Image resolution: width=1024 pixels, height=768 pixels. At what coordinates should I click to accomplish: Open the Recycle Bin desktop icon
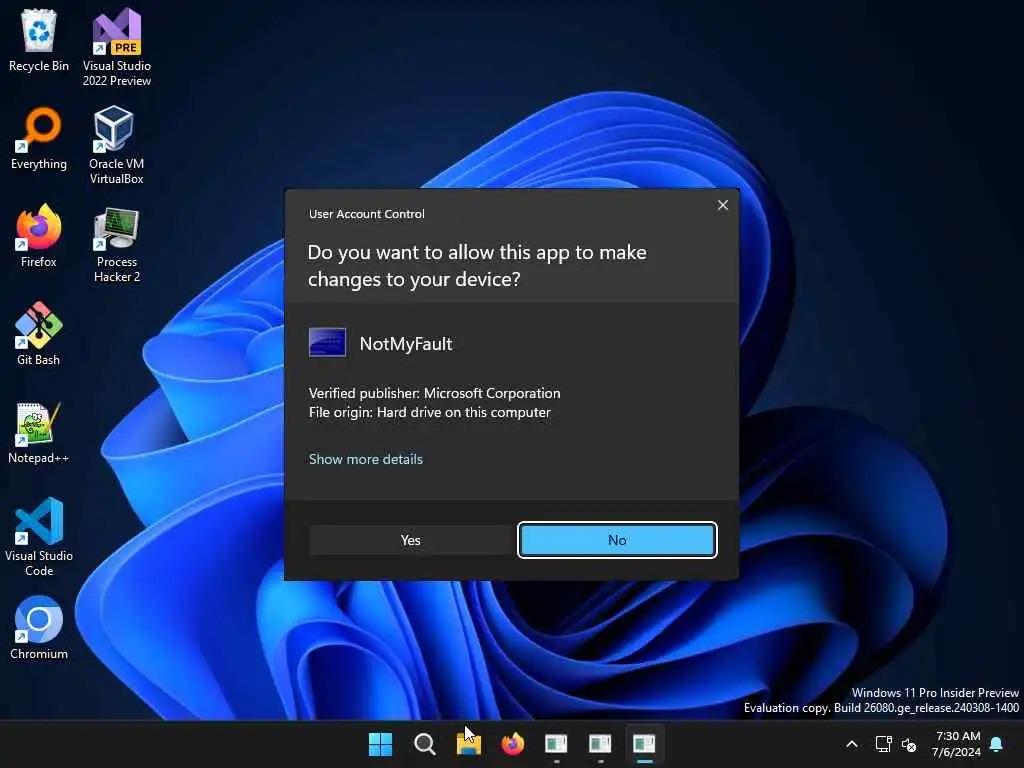click(39, 40)
